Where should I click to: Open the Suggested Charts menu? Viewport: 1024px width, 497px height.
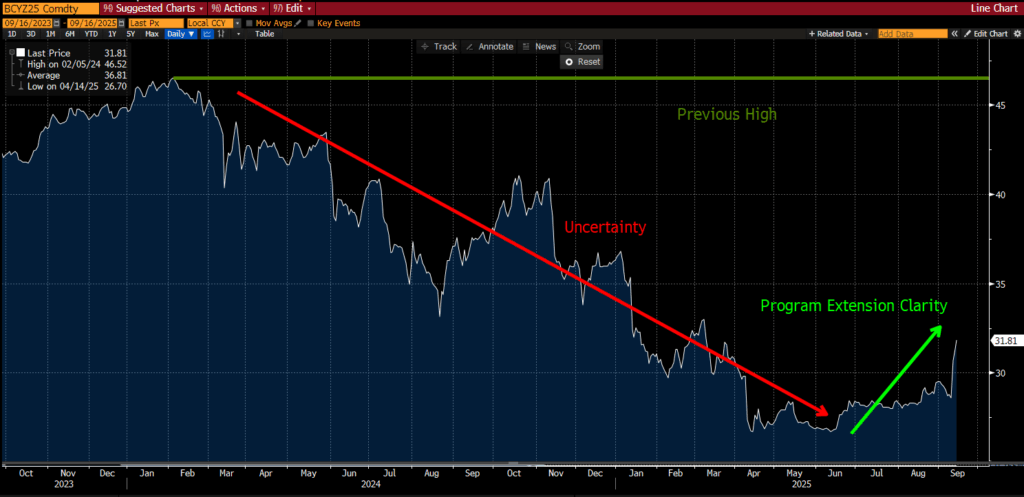tap(150, 7)
